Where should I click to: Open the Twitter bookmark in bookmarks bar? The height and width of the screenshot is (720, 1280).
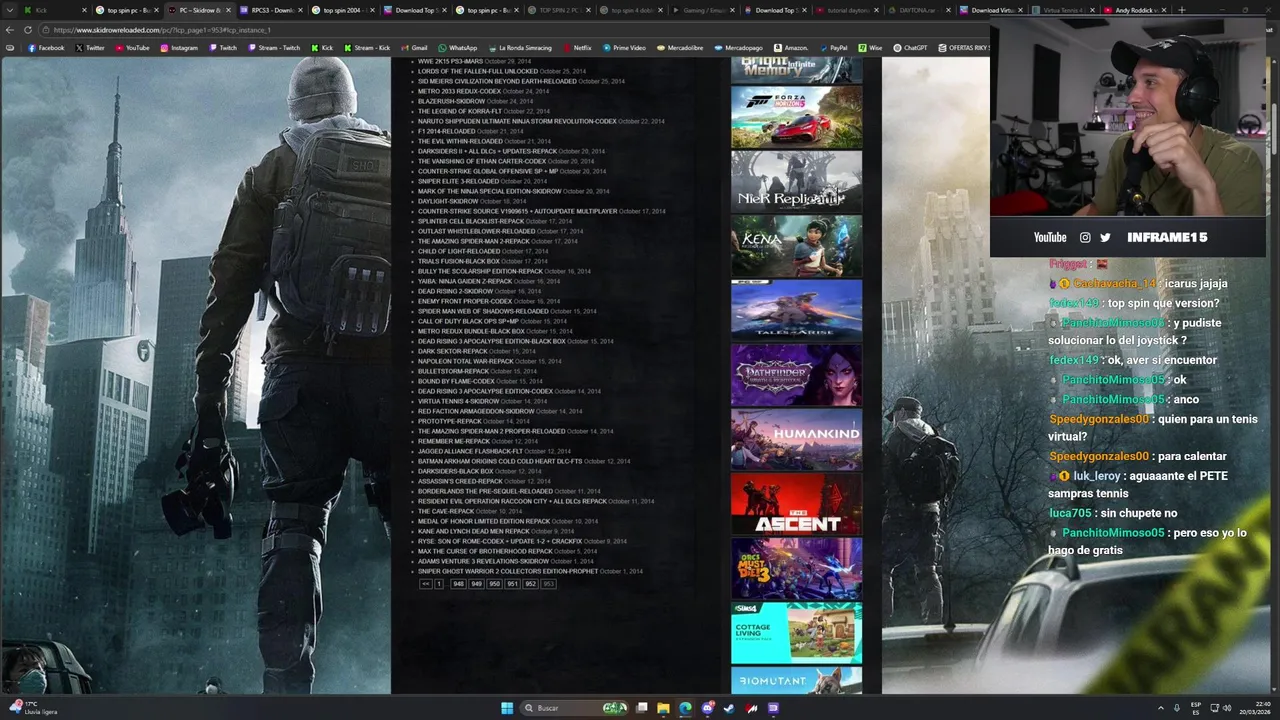point(90,47)
